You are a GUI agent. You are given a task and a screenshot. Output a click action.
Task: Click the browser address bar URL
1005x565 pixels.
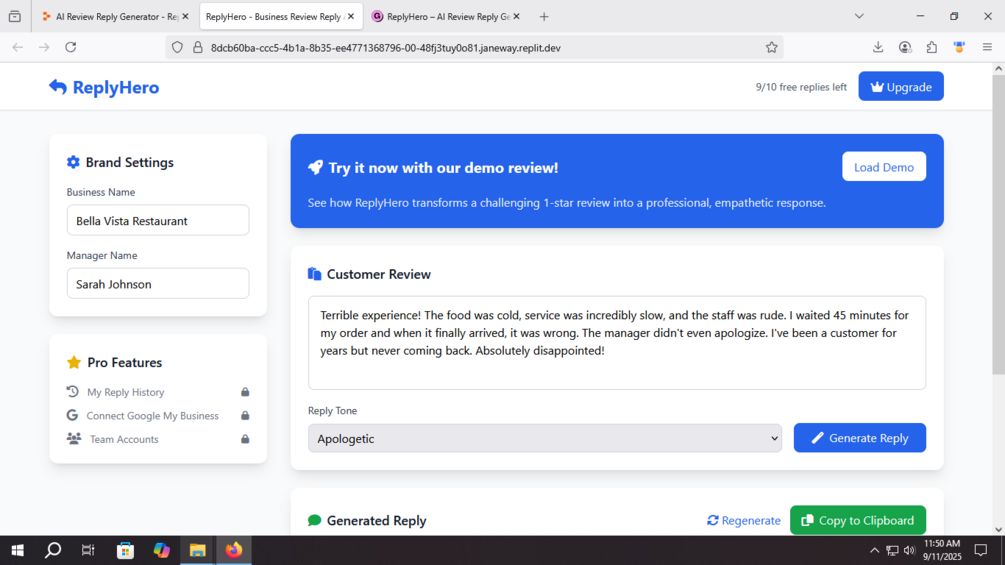tap(386, 47)
